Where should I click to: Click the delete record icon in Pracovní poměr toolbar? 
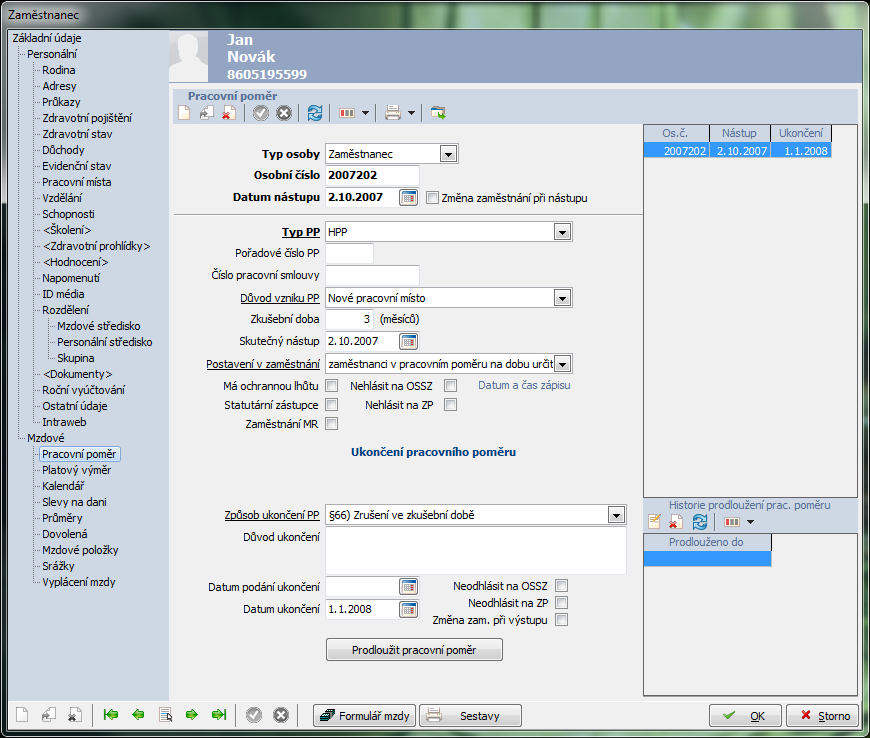pos(229,113)
